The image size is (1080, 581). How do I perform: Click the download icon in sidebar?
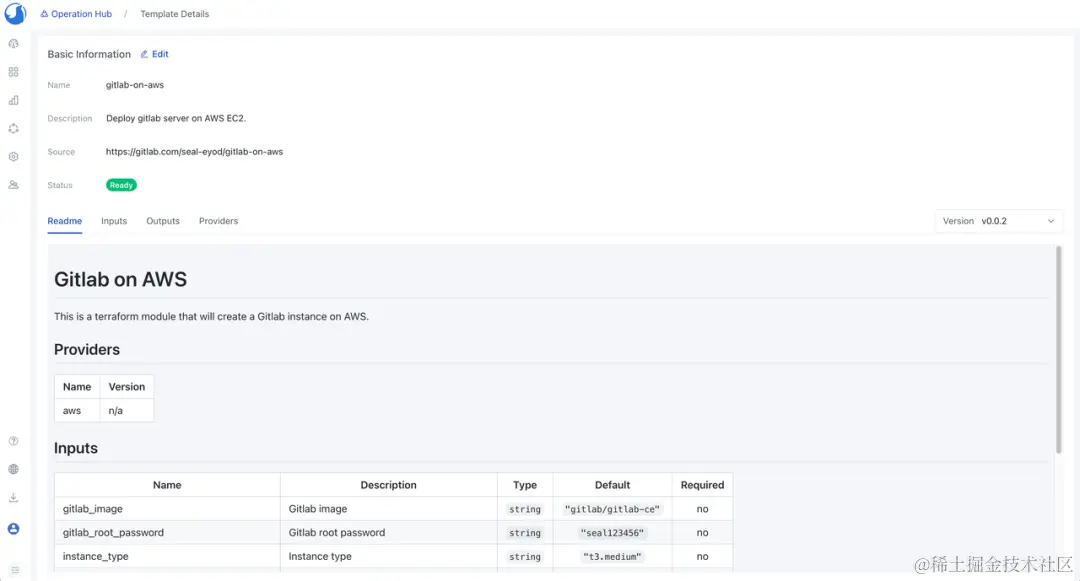[x=13, y=498]
